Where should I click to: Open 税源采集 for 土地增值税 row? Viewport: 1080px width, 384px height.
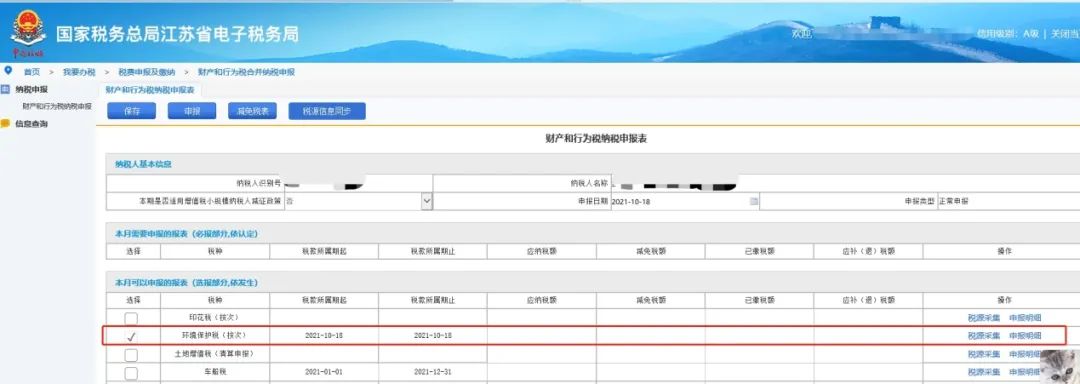(x=984, y=354)
